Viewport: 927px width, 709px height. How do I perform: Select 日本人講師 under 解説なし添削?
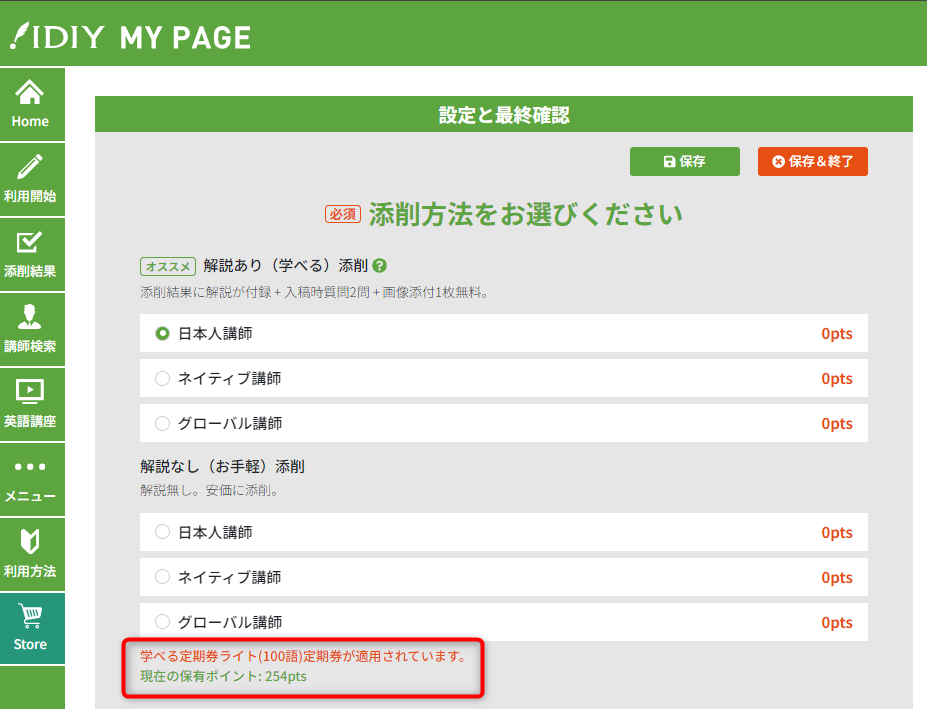pos(163,532)
